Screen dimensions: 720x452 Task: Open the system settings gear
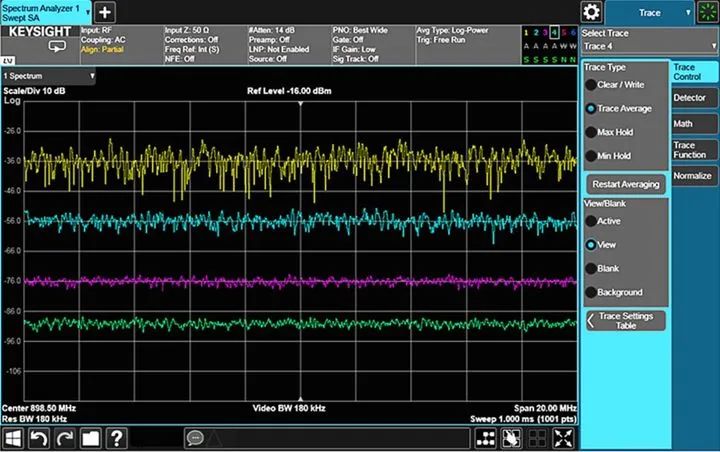pyautogui.click(x=592, y=12)
